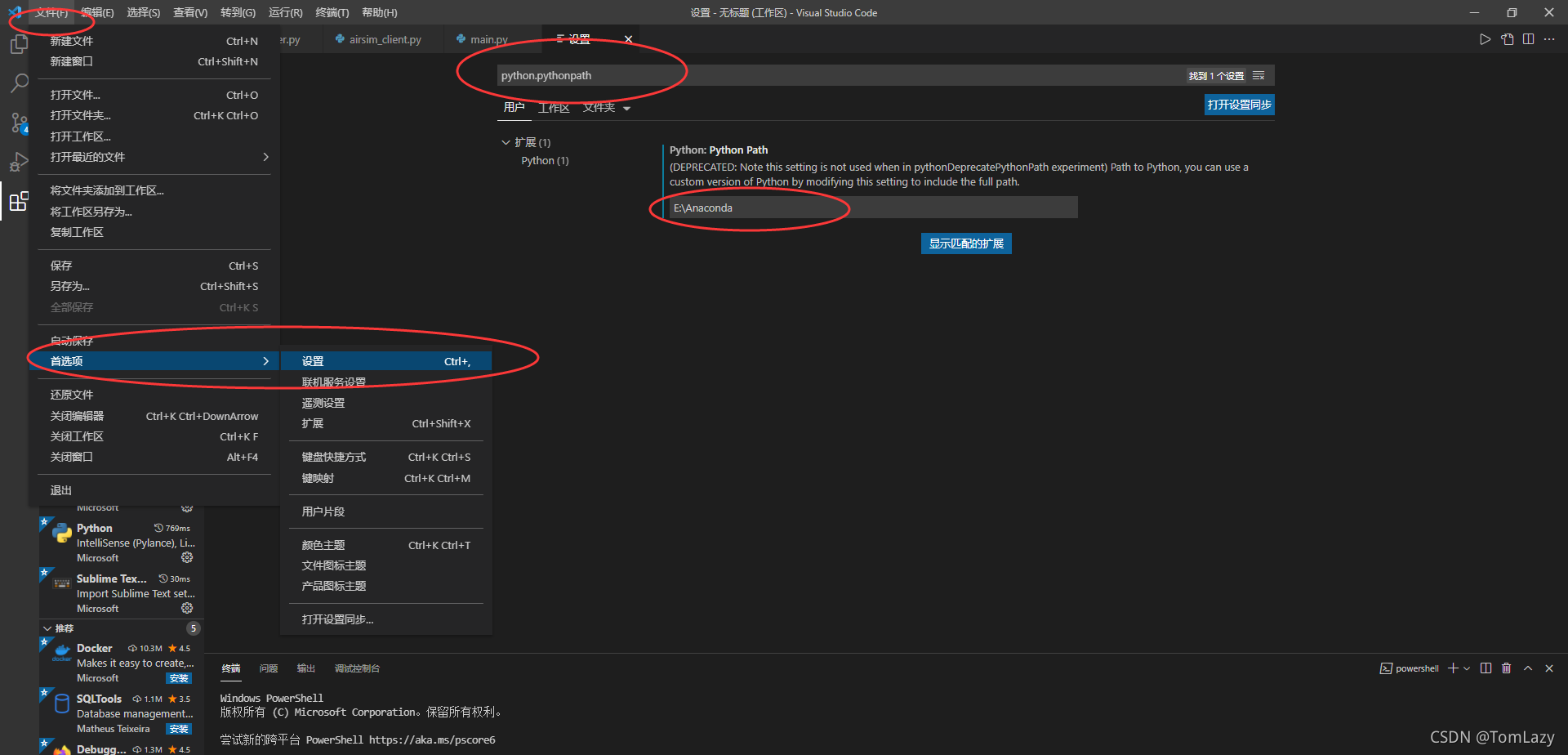The height and width of the screenshot is (755, 1568).
Task: Open Settings JSON file icon
Action: coord(1507,39)
